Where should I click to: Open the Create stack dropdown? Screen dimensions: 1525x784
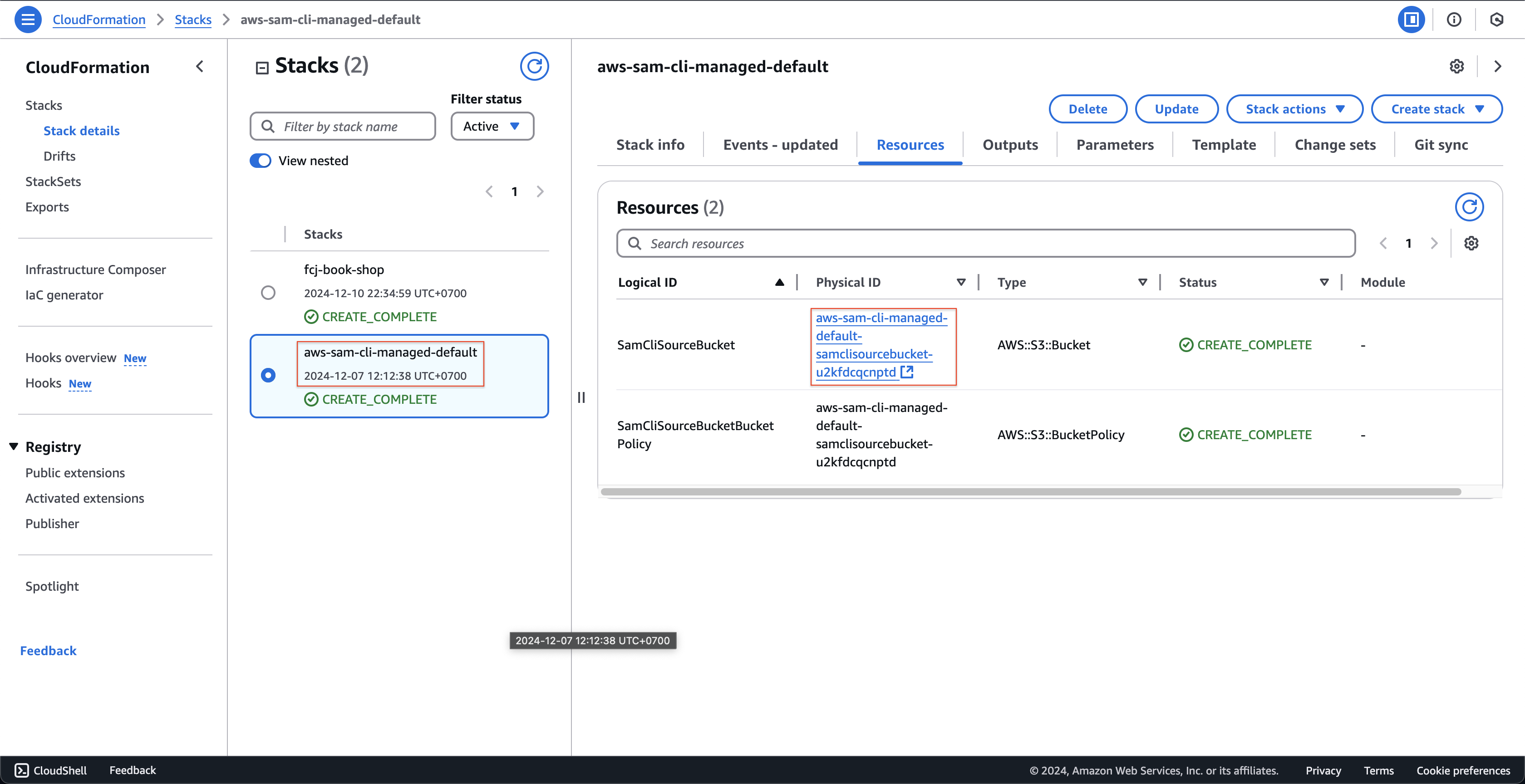[1436, 109]
